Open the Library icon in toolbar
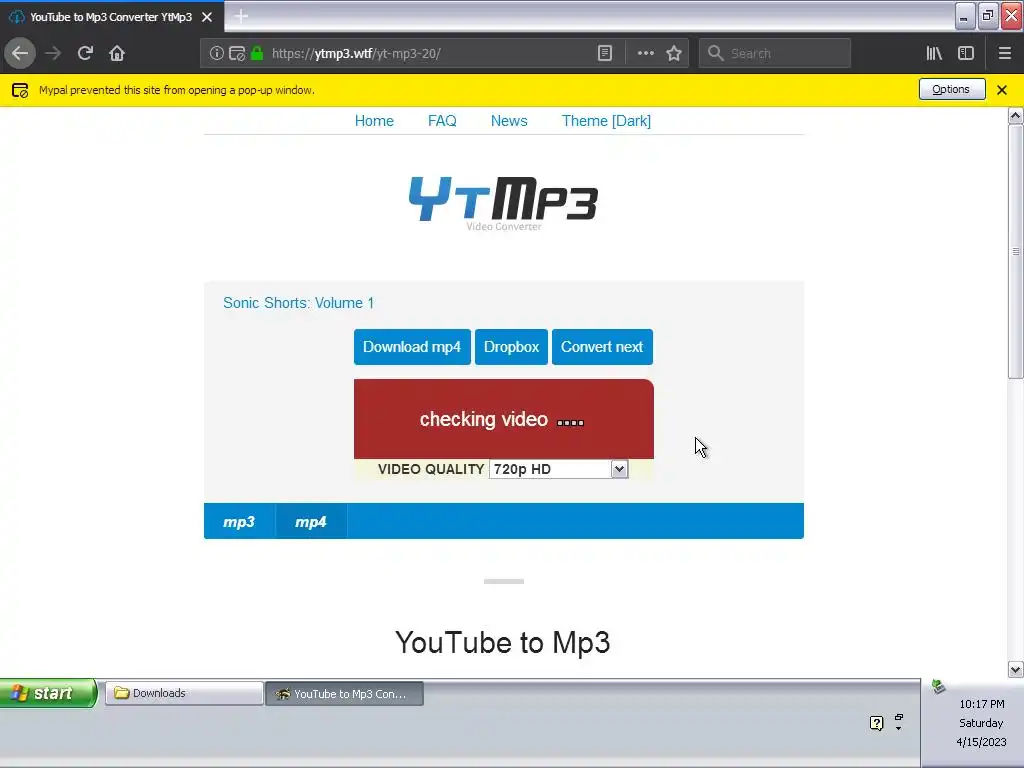 [x=934, y=53]
